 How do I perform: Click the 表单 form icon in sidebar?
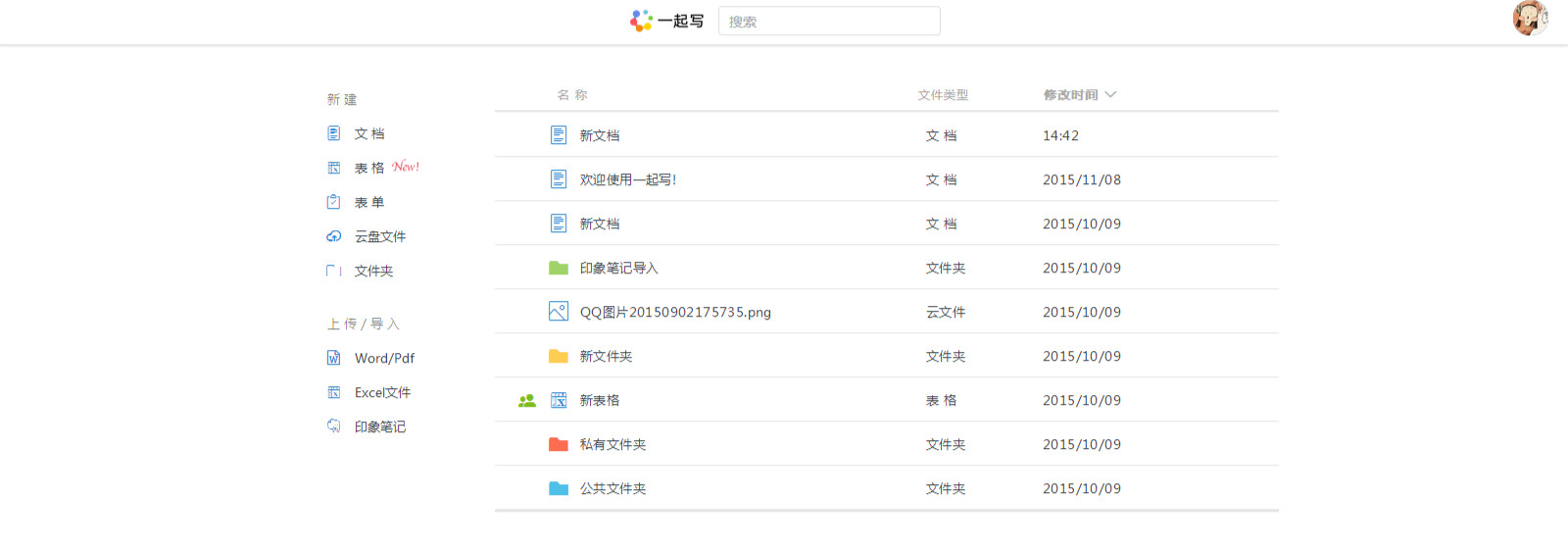(x=334, y=202)
